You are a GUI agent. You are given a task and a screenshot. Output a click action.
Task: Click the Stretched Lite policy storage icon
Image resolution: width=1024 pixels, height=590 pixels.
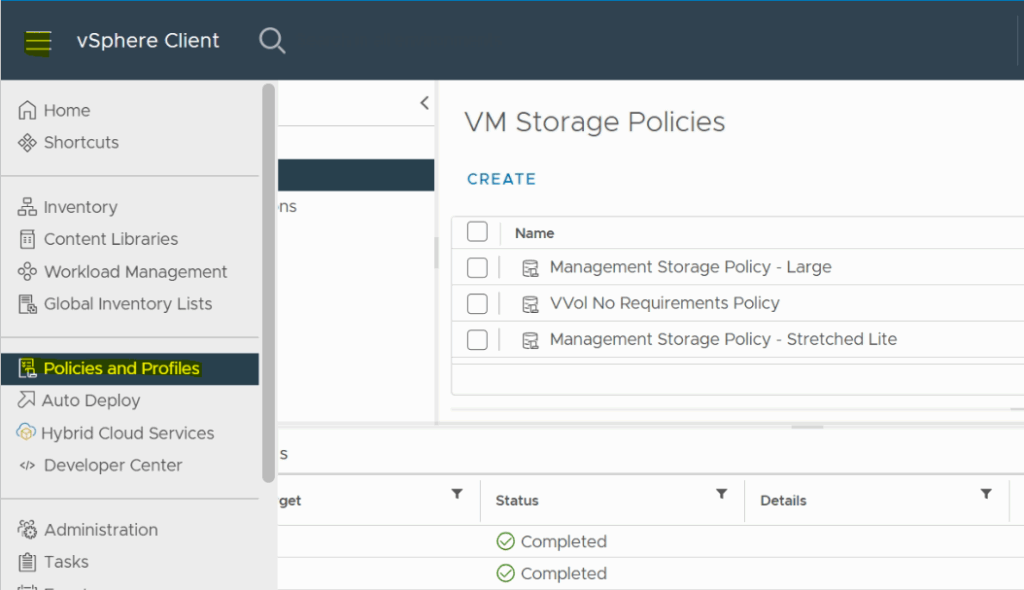tap(530, 340)
